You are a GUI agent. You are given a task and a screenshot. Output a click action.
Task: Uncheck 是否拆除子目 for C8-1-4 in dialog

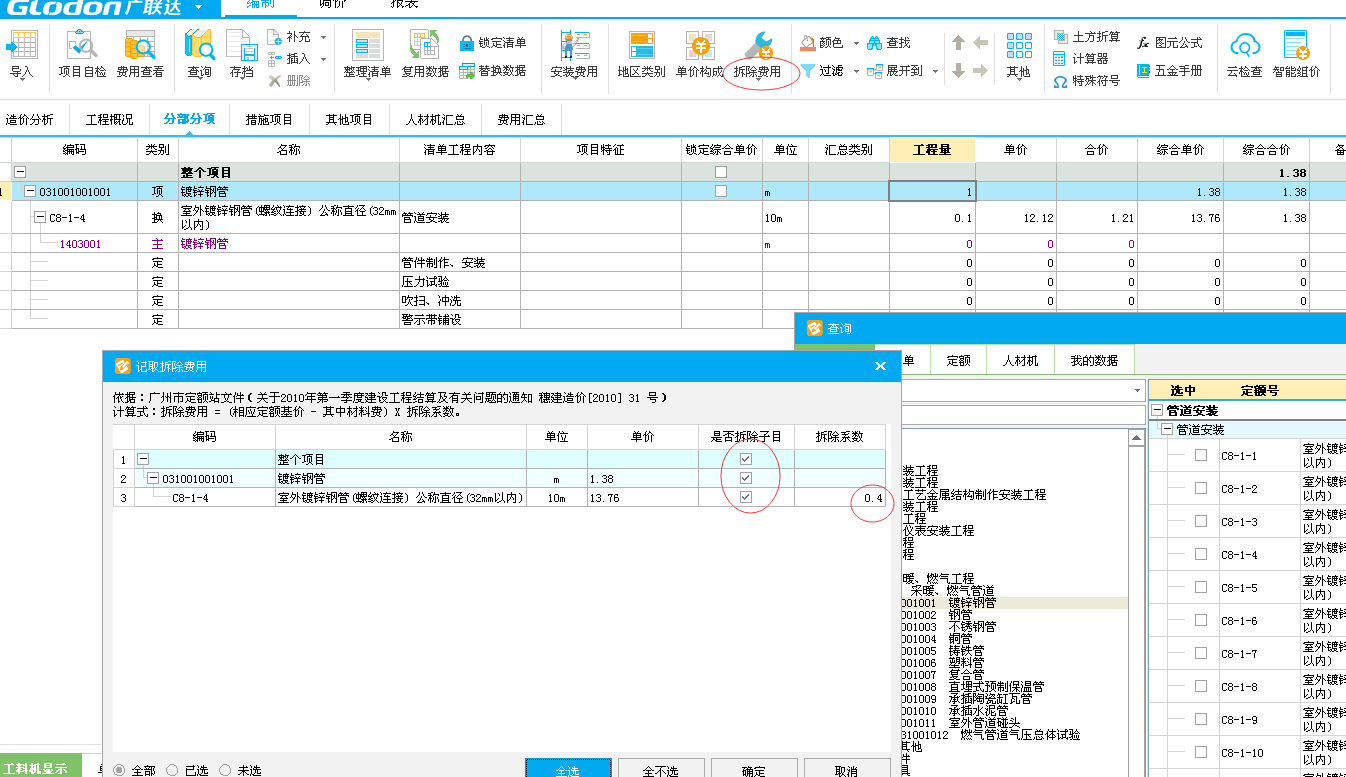click(745, 497)
